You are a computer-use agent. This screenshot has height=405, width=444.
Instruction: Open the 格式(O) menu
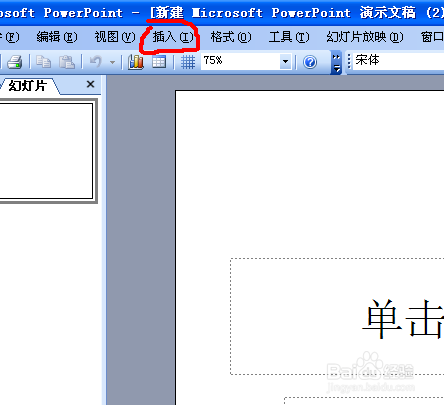click(x=231, y=37)
